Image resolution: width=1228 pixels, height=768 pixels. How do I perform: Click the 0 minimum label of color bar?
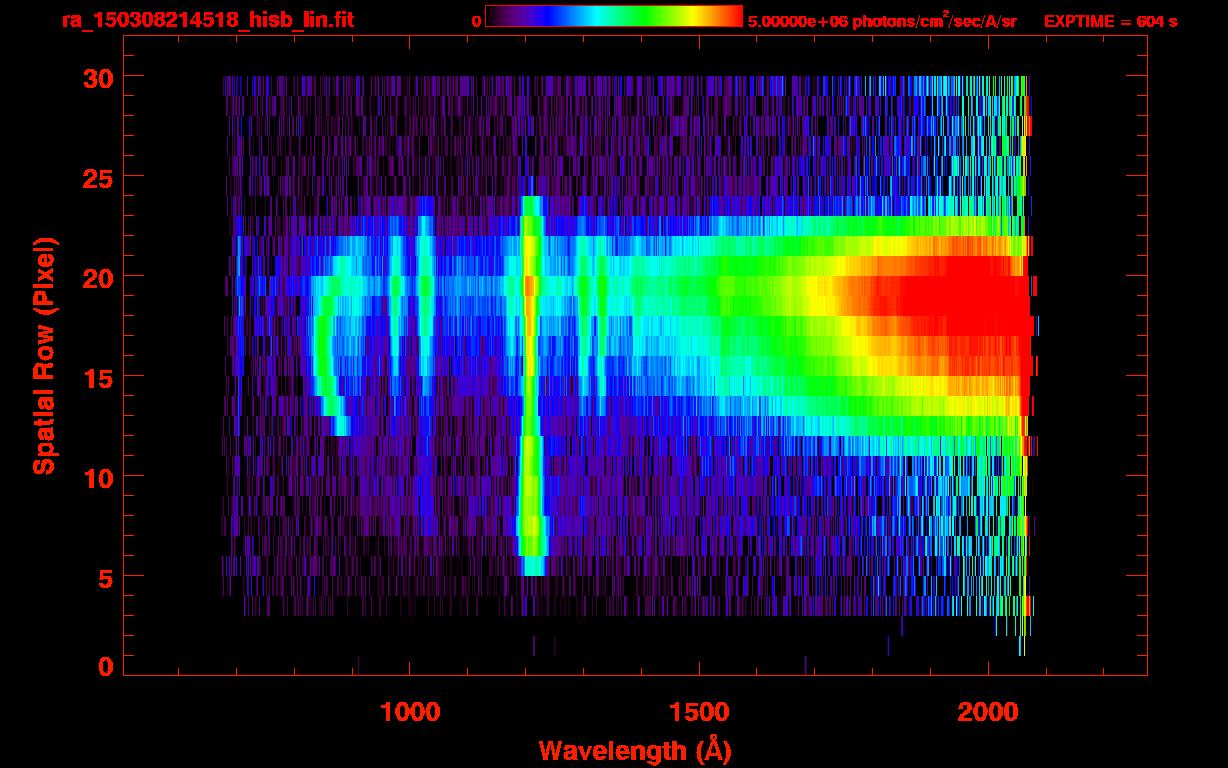tap(477, 21)
